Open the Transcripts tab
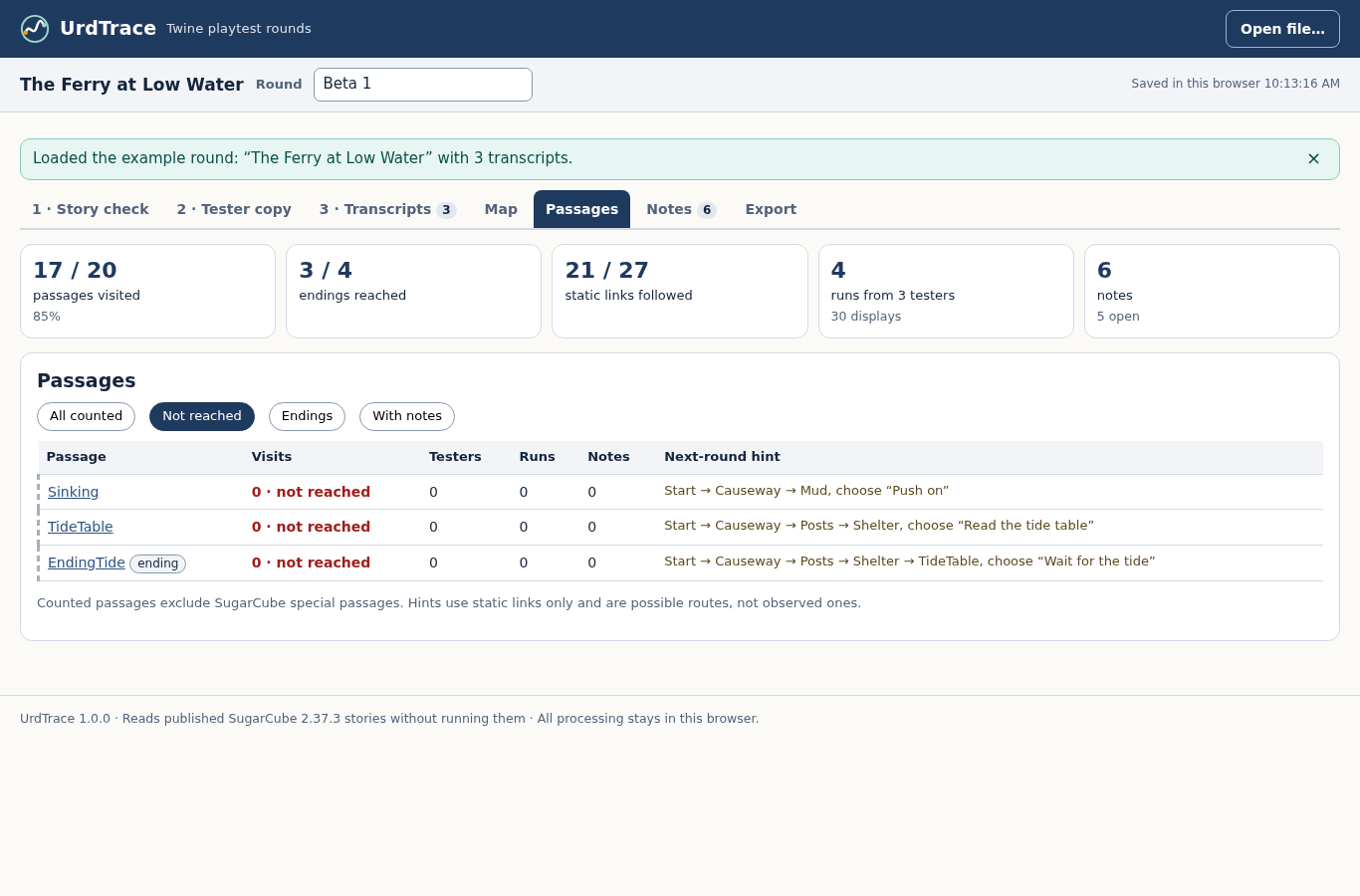This screenshot has width=1360, height=896. point(387,209)
